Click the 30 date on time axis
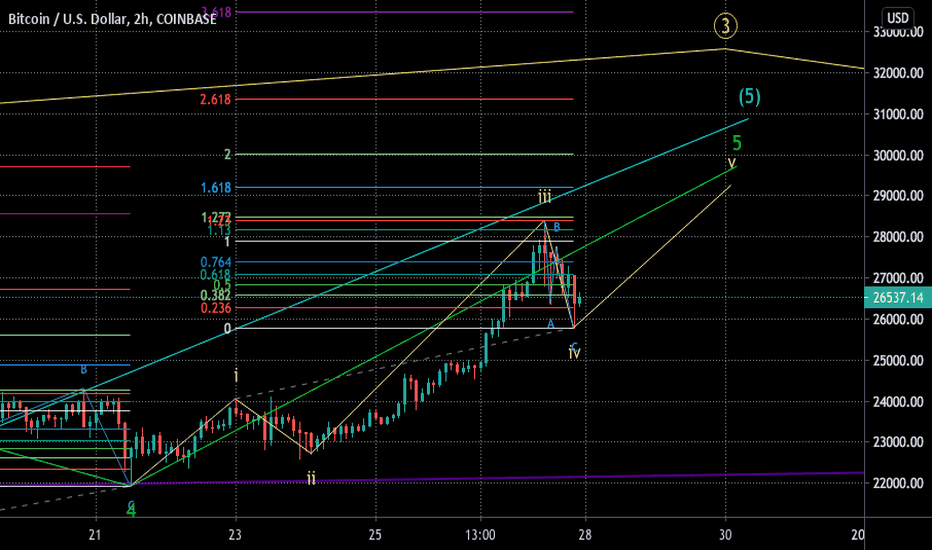 click(725, 535)
